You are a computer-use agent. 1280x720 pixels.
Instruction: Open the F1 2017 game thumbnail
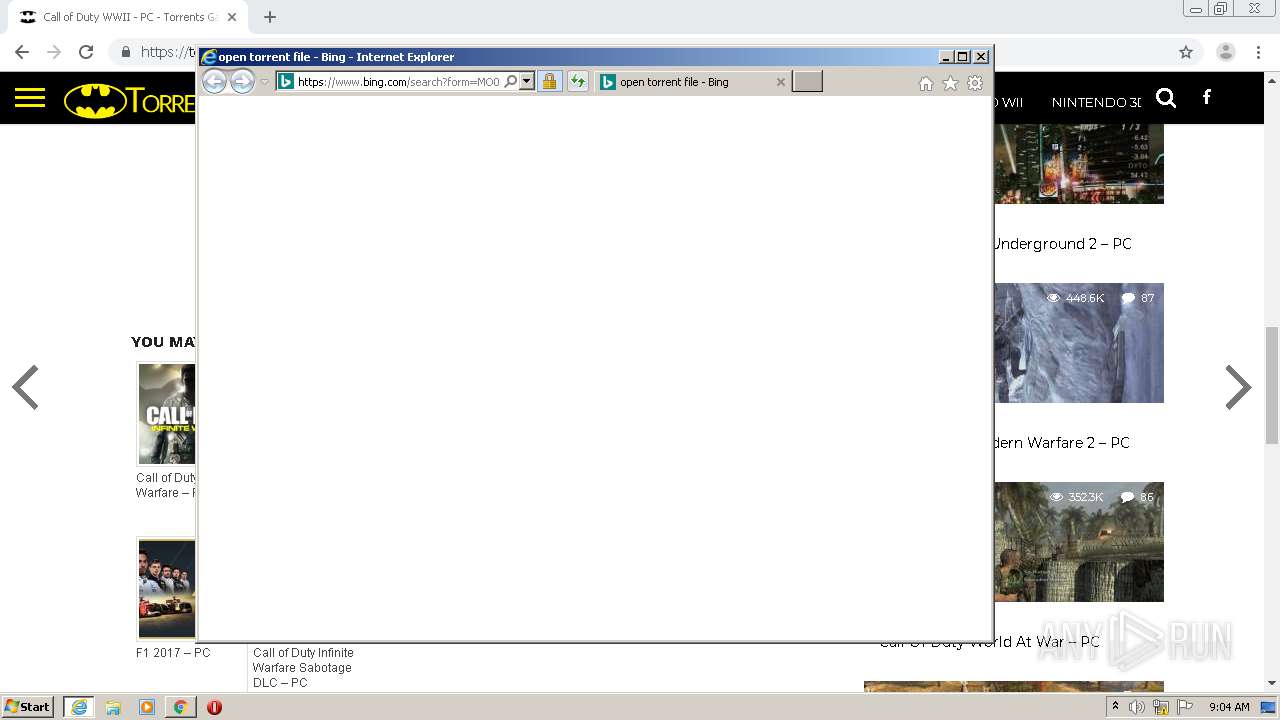[167, 588]
